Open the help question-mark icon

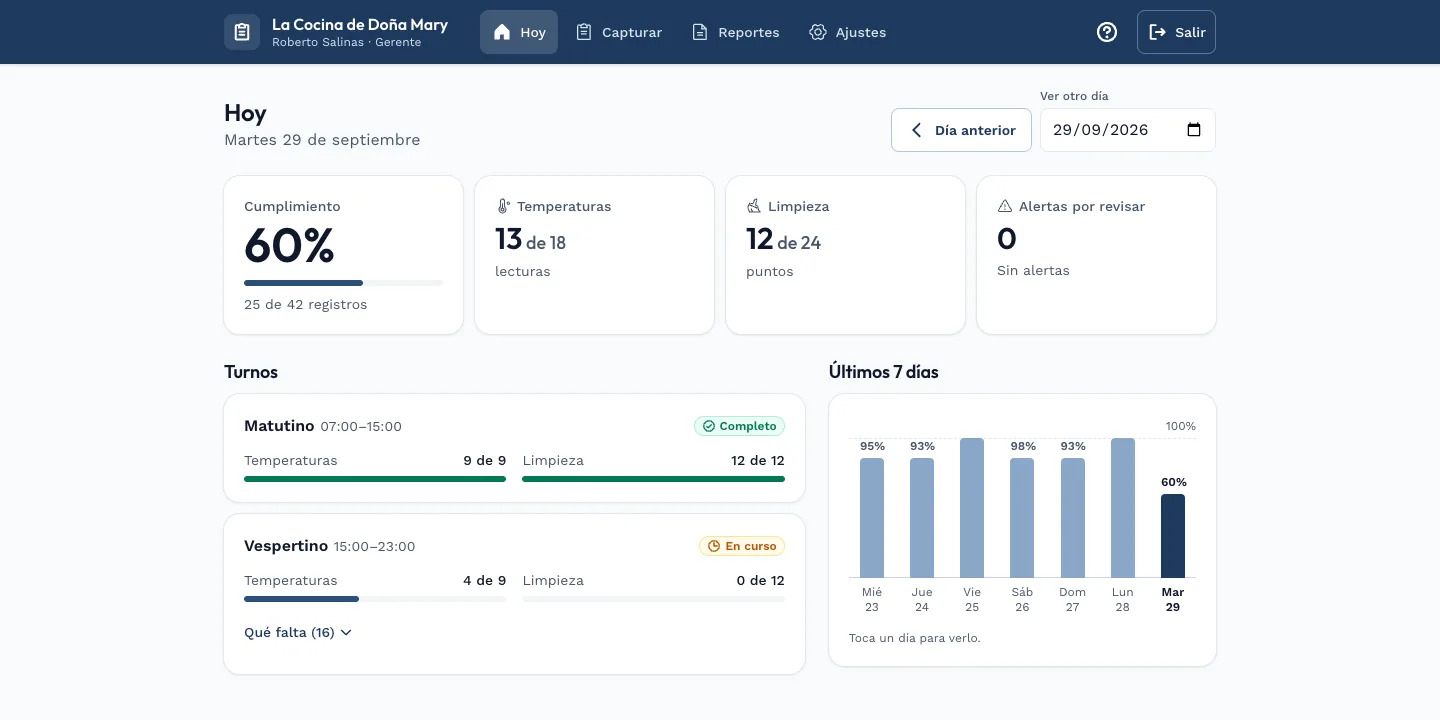coord(1107,32)
